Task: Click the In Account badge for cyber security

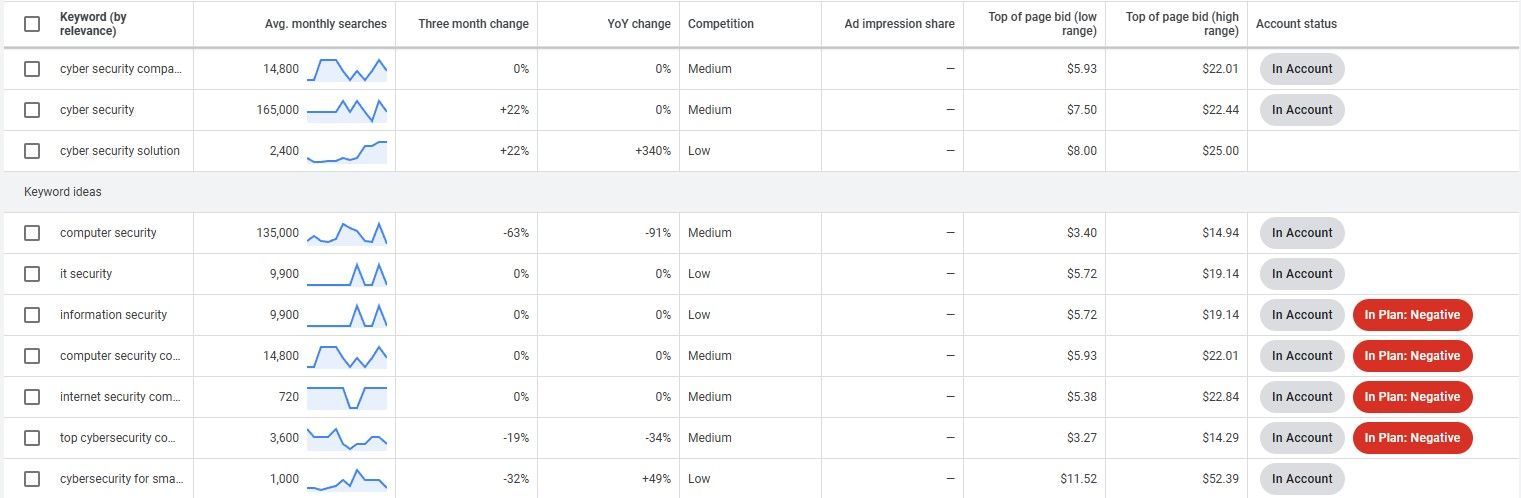Action: coord(1302,110)
